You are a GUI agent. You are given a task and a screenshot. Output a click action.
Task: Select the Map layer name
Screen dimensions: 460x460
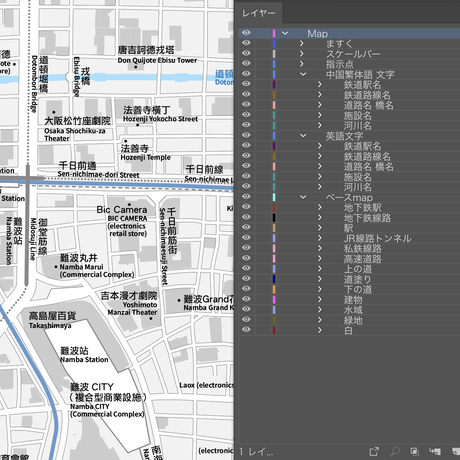[317, 33]
